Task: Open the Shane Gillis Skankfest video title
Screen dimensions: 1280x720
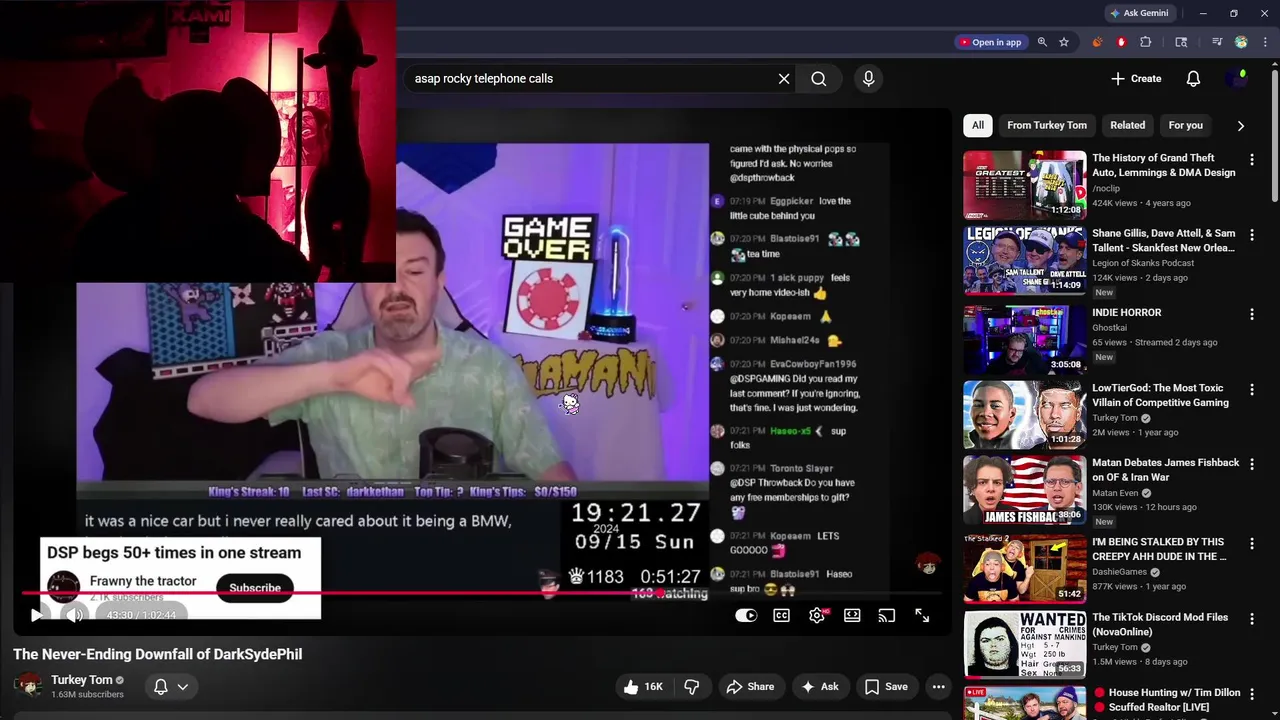Action: (1164, 240)
